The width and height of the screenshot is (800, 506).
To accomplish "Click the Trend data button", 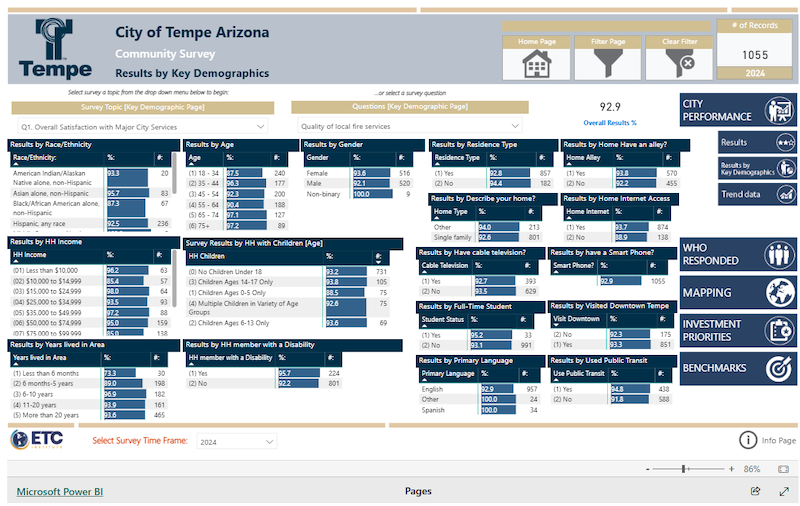I will point(757,195).
